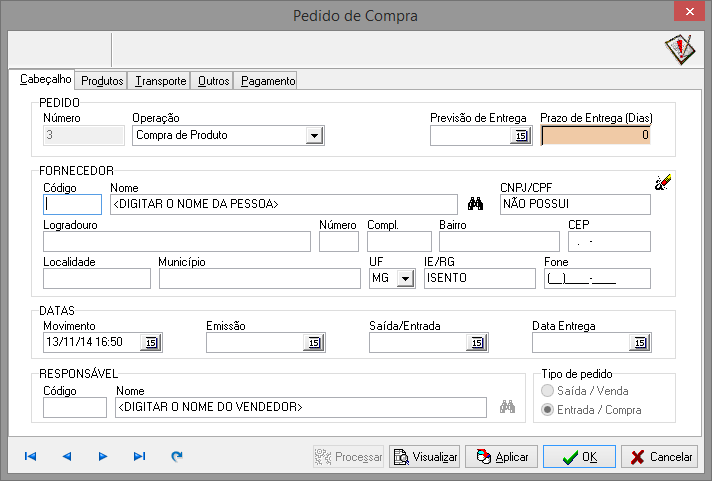Click the supplier Código input field
The image size is (712, 481).
pos(72,205)
